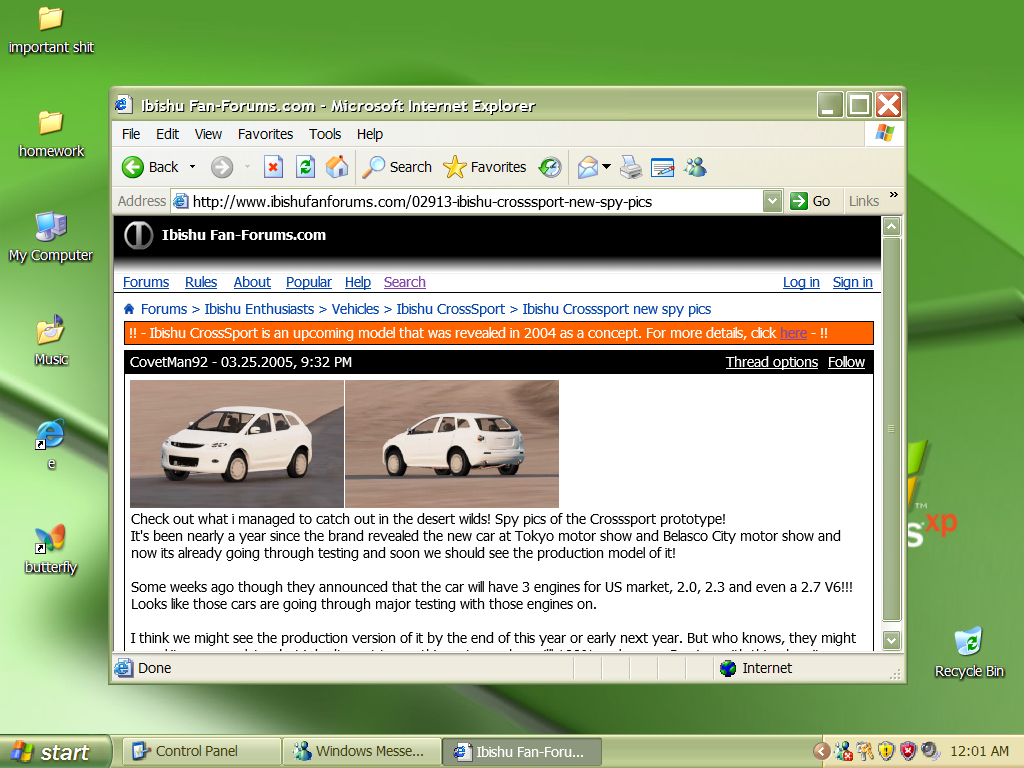Stop page loading with red X icon
This screenshot has width=1024, height=768.
tap(273, 167)
